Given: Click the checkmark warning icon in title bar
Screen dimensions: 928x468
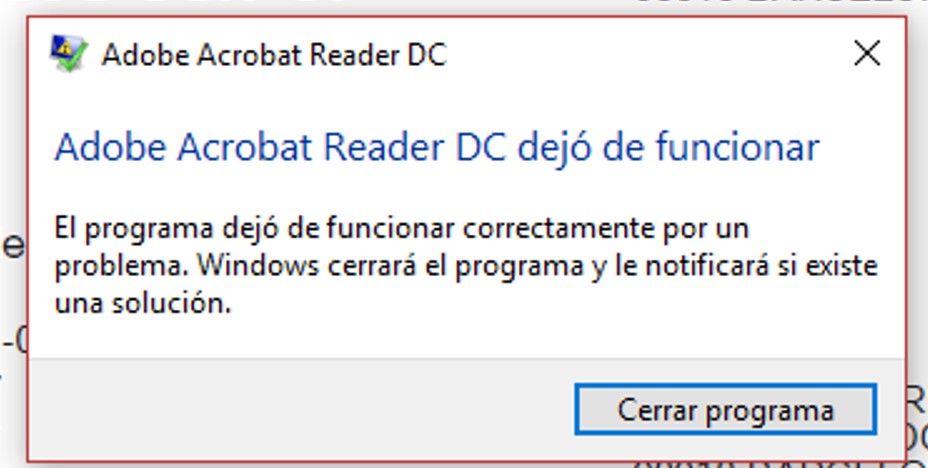Looking at the screenshot, I should pyautogui.click(x=69, y=54).
